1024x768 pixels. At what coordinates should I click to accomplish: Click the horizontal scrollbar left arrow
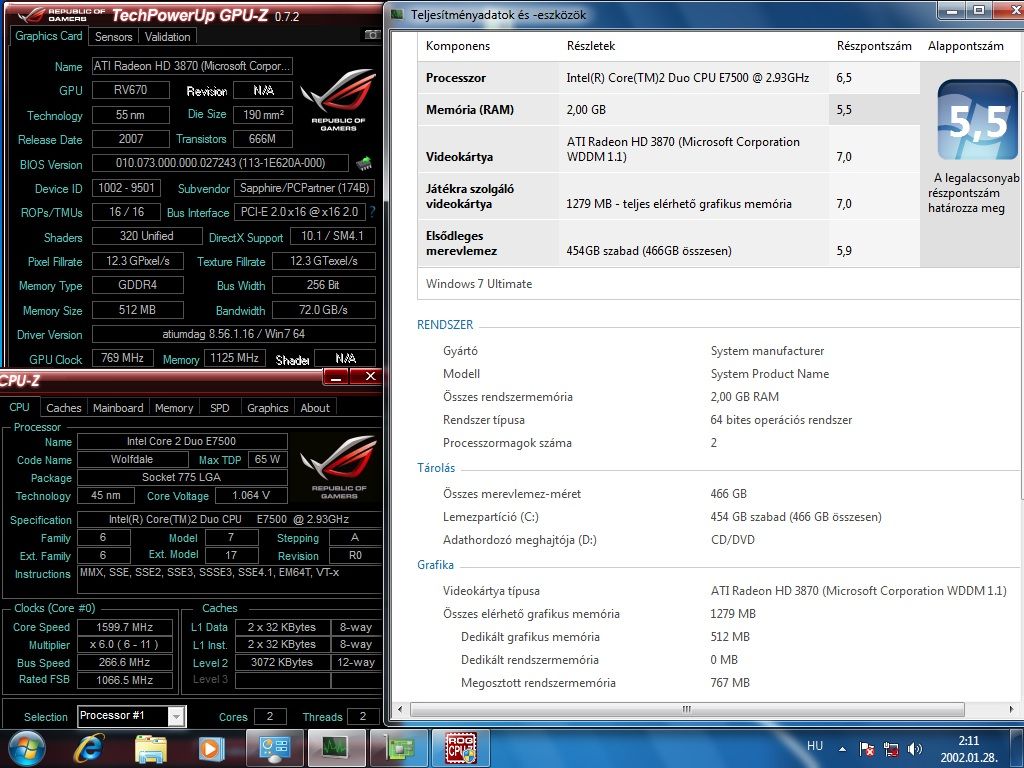click(x=400, y=709)
